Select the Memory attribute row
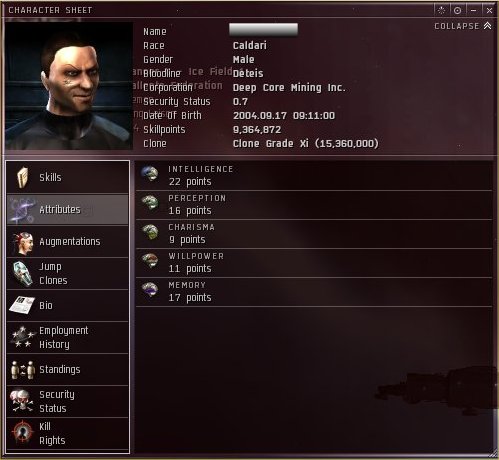Image resolution: width=499 pixels, height=460 pixels. tap(314, 292)
